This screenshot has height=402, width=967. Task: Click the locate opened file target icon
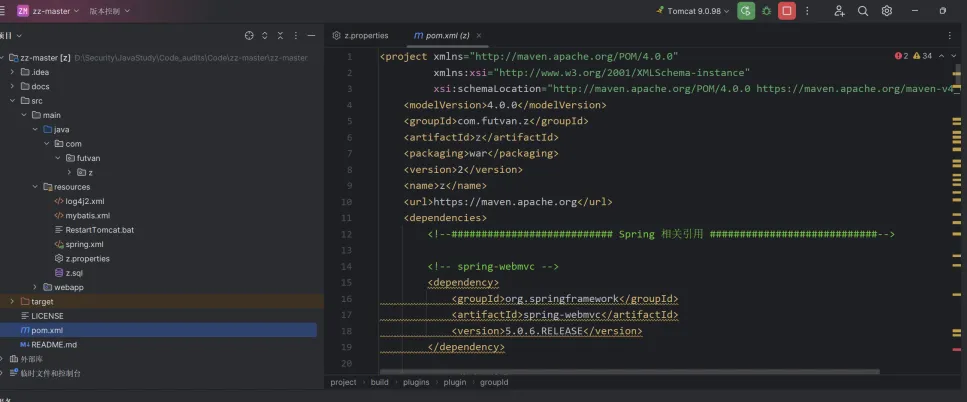tap(249, 36)
